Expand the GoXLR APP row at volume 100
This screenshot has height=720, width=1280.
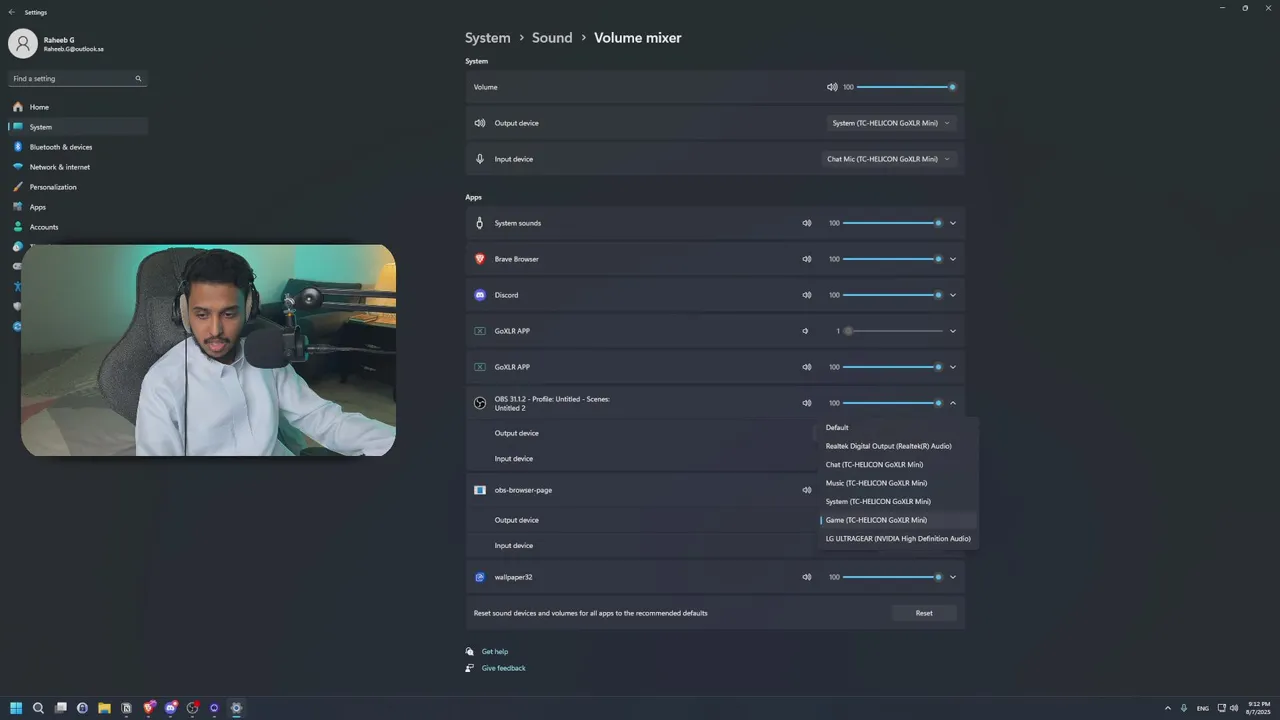[953, 367]
